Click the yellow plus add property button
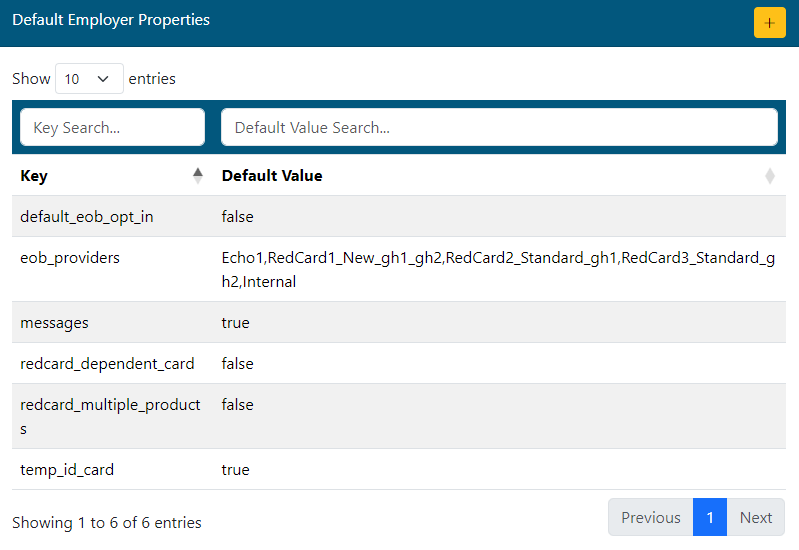Image resolution: width=799 pixels, height=550 pixels. tap(769, 23)
